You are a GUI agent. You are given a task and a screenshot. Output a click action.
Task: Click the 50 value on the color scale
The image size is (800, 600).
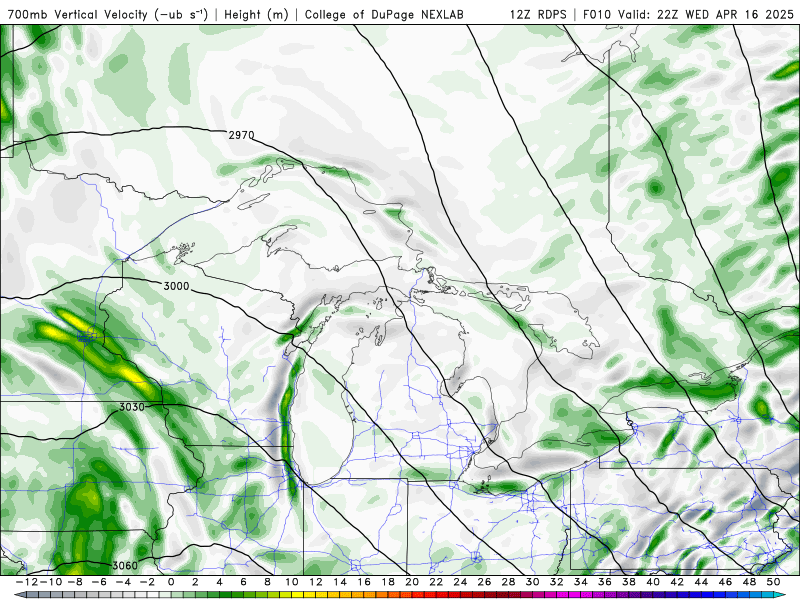pos(773,582)
